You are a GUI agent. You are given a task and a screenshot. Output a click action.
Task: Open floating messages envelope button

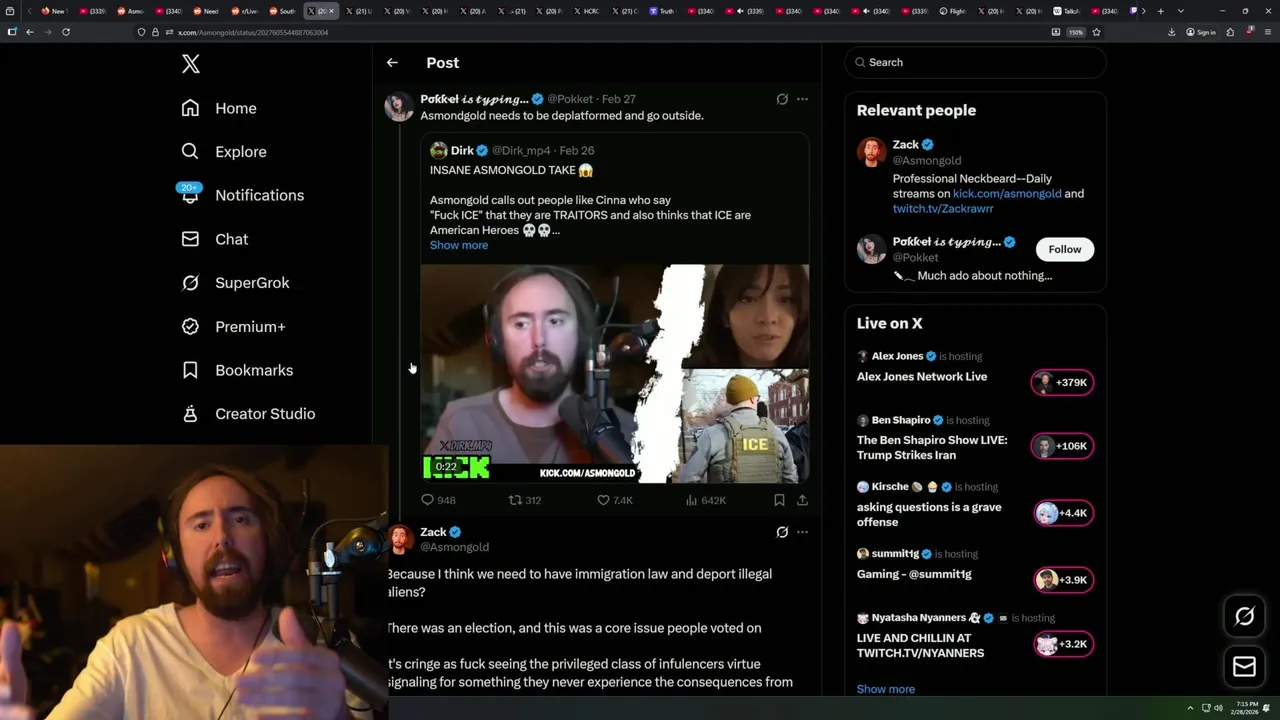(1244, 666)
